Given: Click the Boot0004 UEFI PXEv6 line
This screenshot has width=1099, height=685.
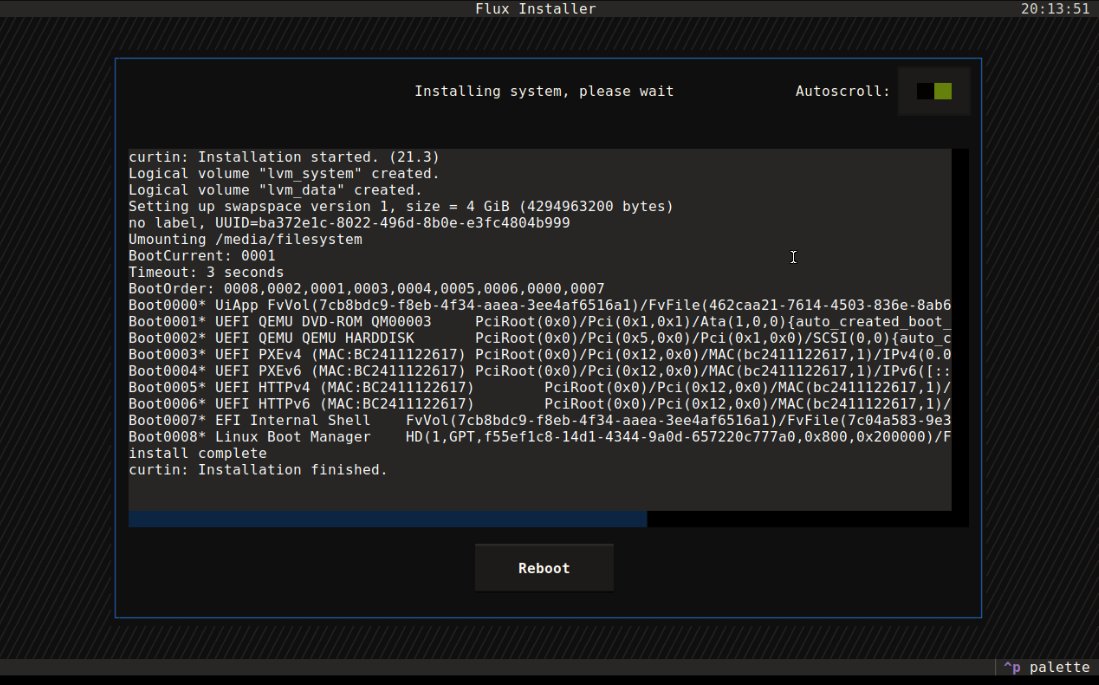Looking at the screenshot, I should click(540, 371).
